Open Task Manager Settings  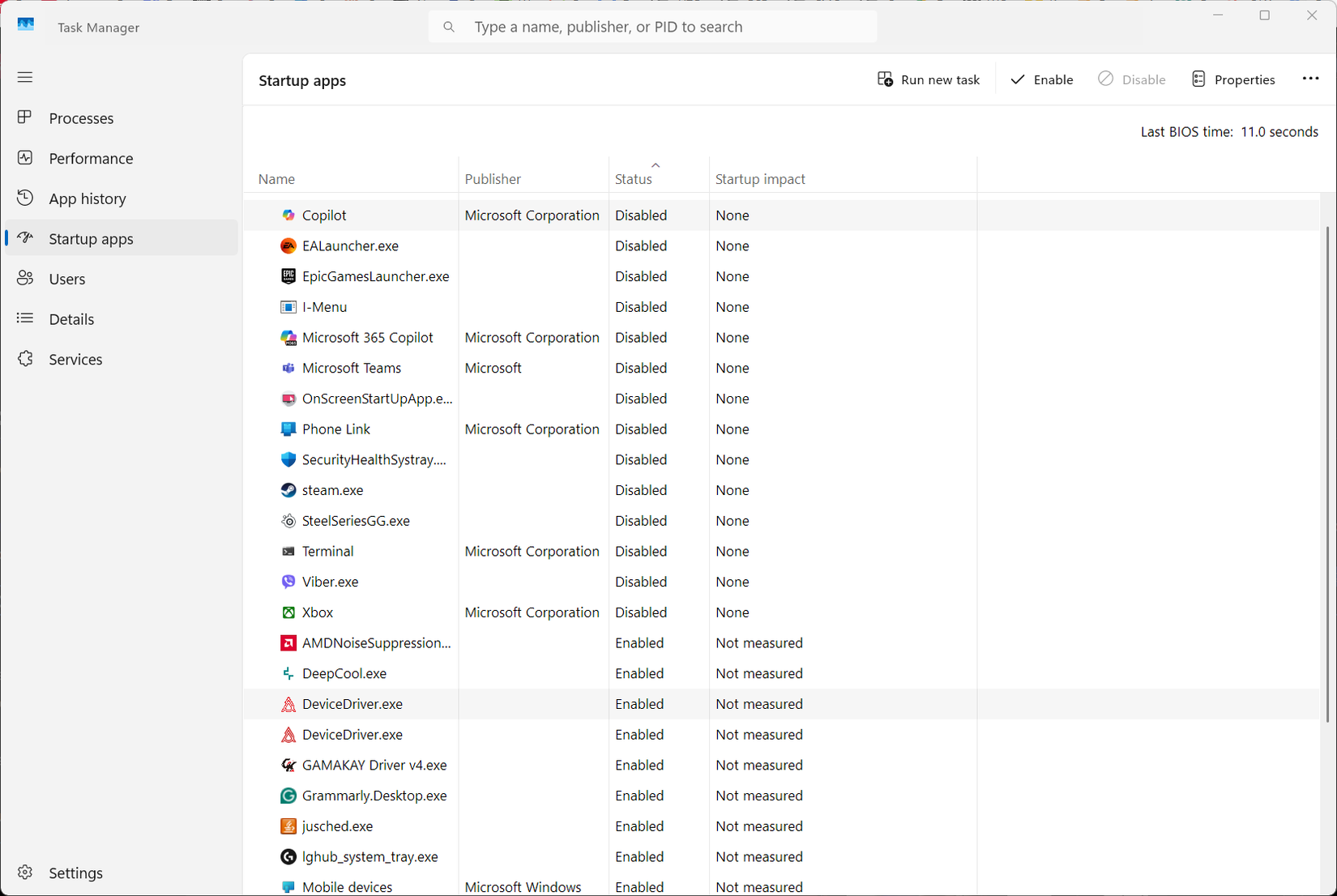(75, 873)
